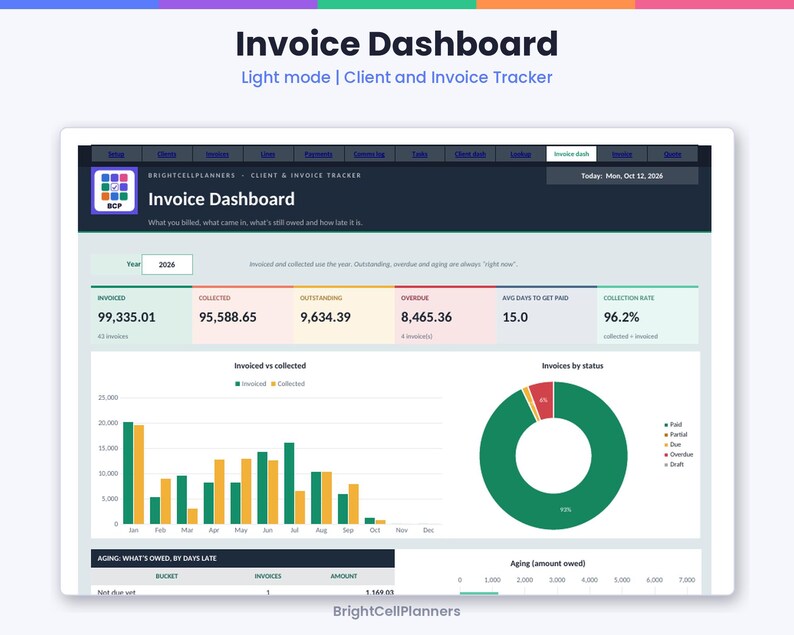Click the Avg days to get paid value 15.0
This screenshot has height=635, width=794.
[x=515, y=318]
